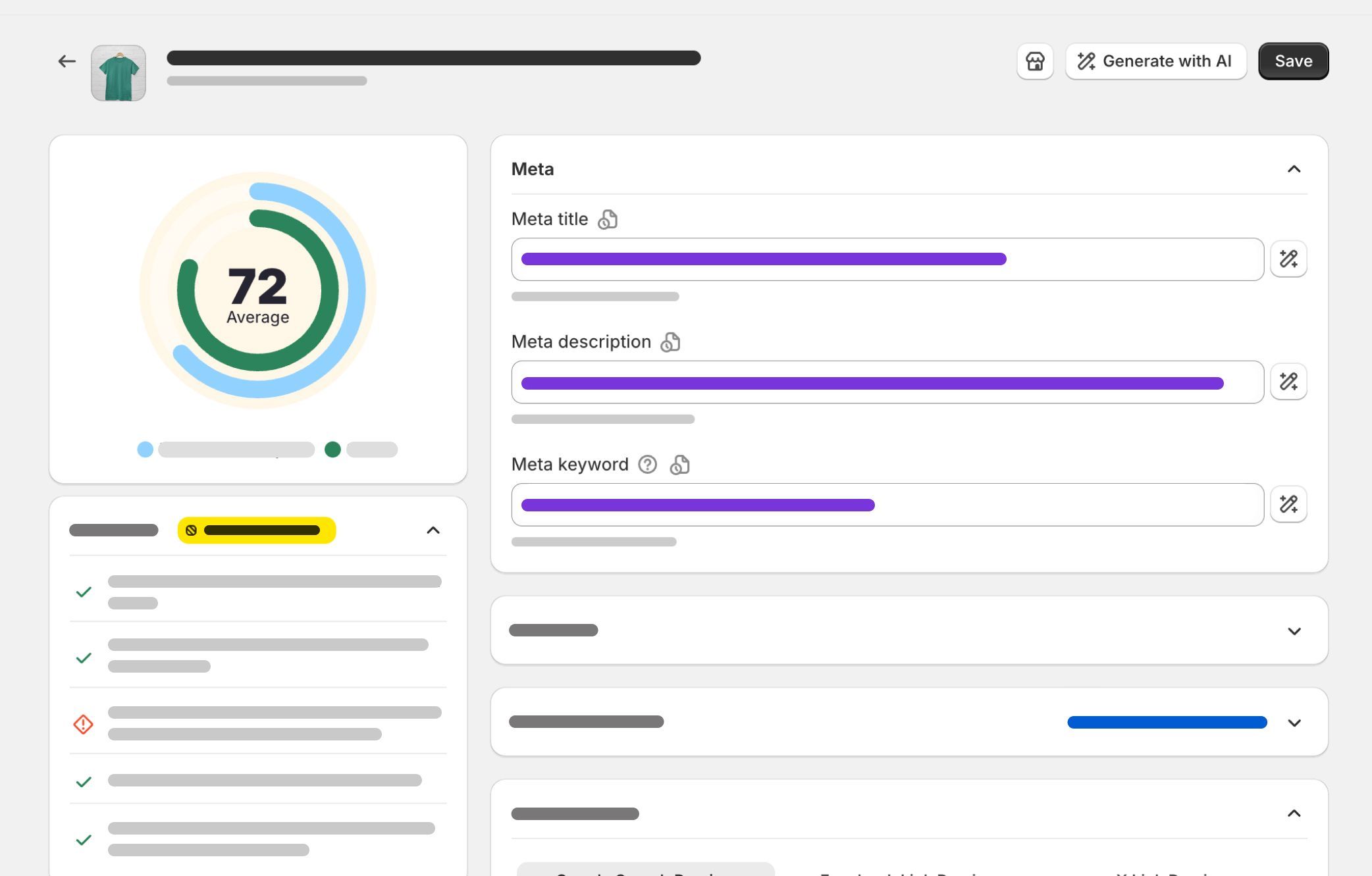The width and height of the screenshot is (1372, 876).
Task: Click the AI wand icon beside Meta keyword field
Action: [1288, 504]
